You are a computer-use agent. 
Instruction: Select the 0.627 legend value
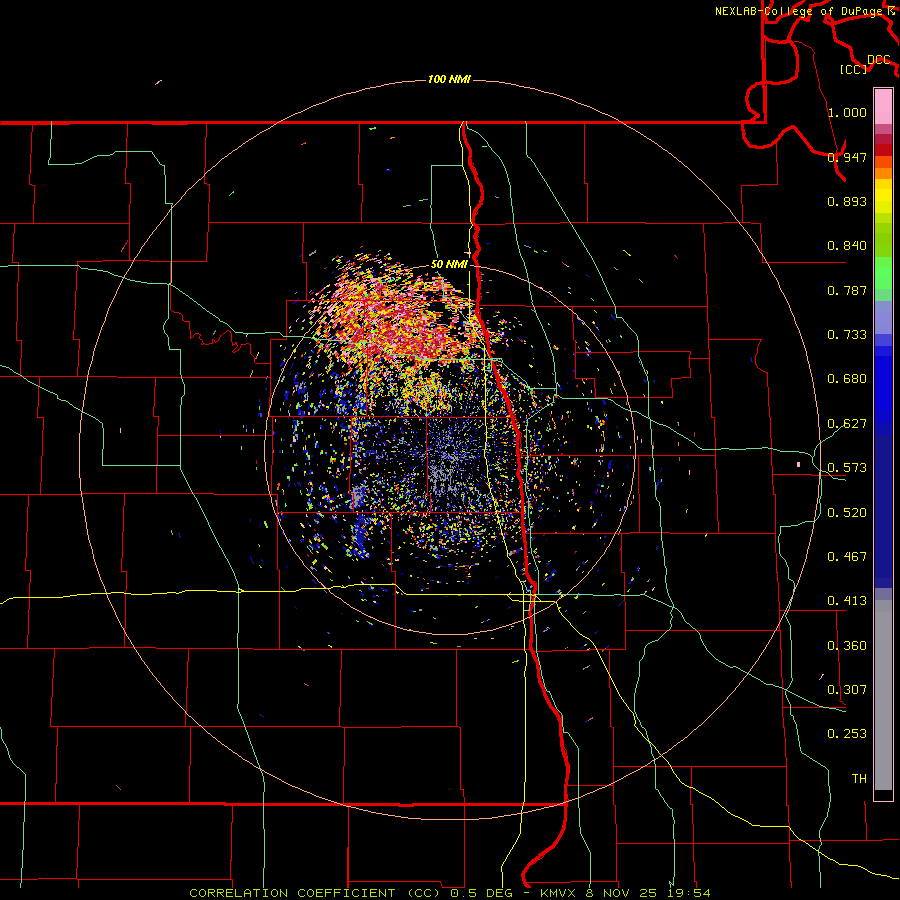pos(847,423)
